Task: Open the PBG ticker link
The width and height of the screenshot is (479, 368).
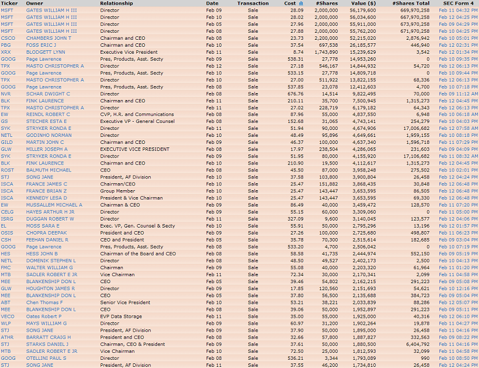Action: 6,45
